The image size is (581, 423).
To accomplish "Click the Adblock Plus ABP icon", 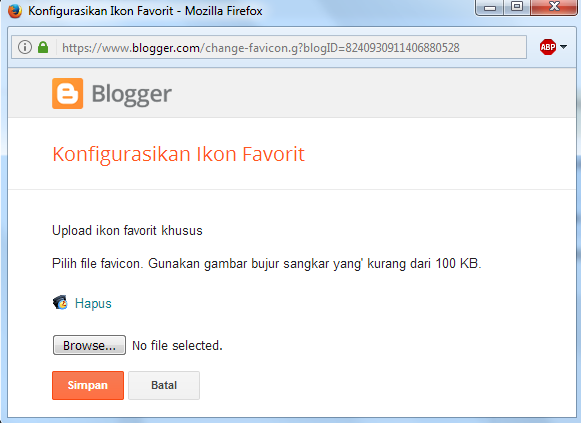I will click(x=548, y=47).
